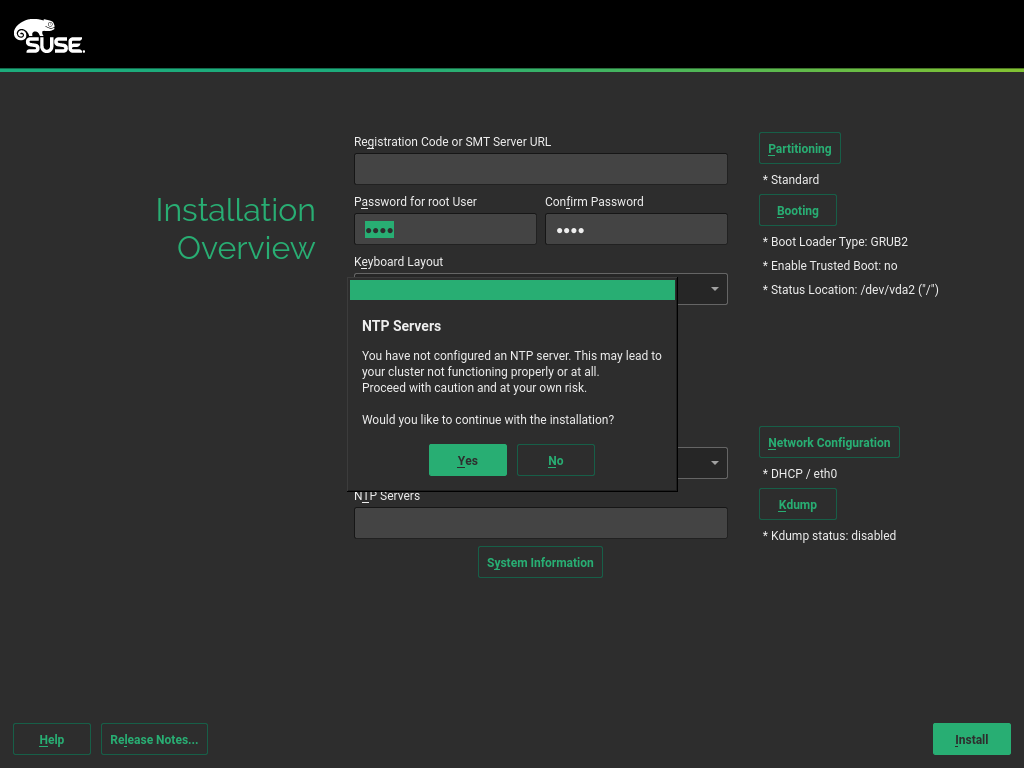Start installation with Install button
This screenshot has width=1024, height=768.
pyautogui.click(x=971, y=739)
